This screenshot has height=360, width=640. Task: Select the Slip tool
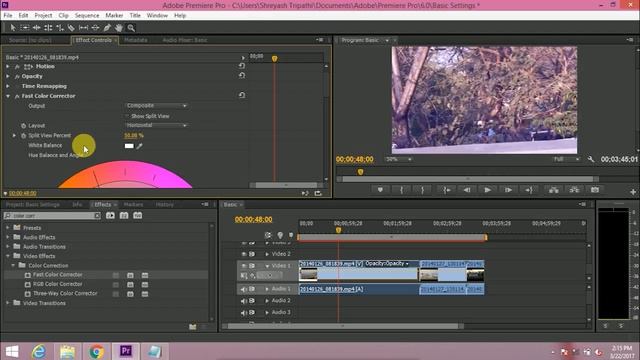83,28
